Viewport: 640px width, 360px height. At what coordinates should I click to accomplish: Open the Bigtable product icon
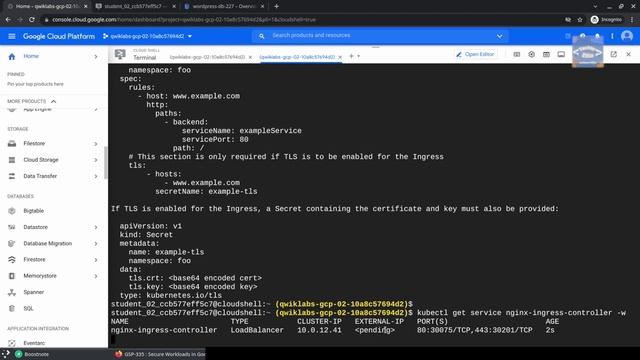12,211
